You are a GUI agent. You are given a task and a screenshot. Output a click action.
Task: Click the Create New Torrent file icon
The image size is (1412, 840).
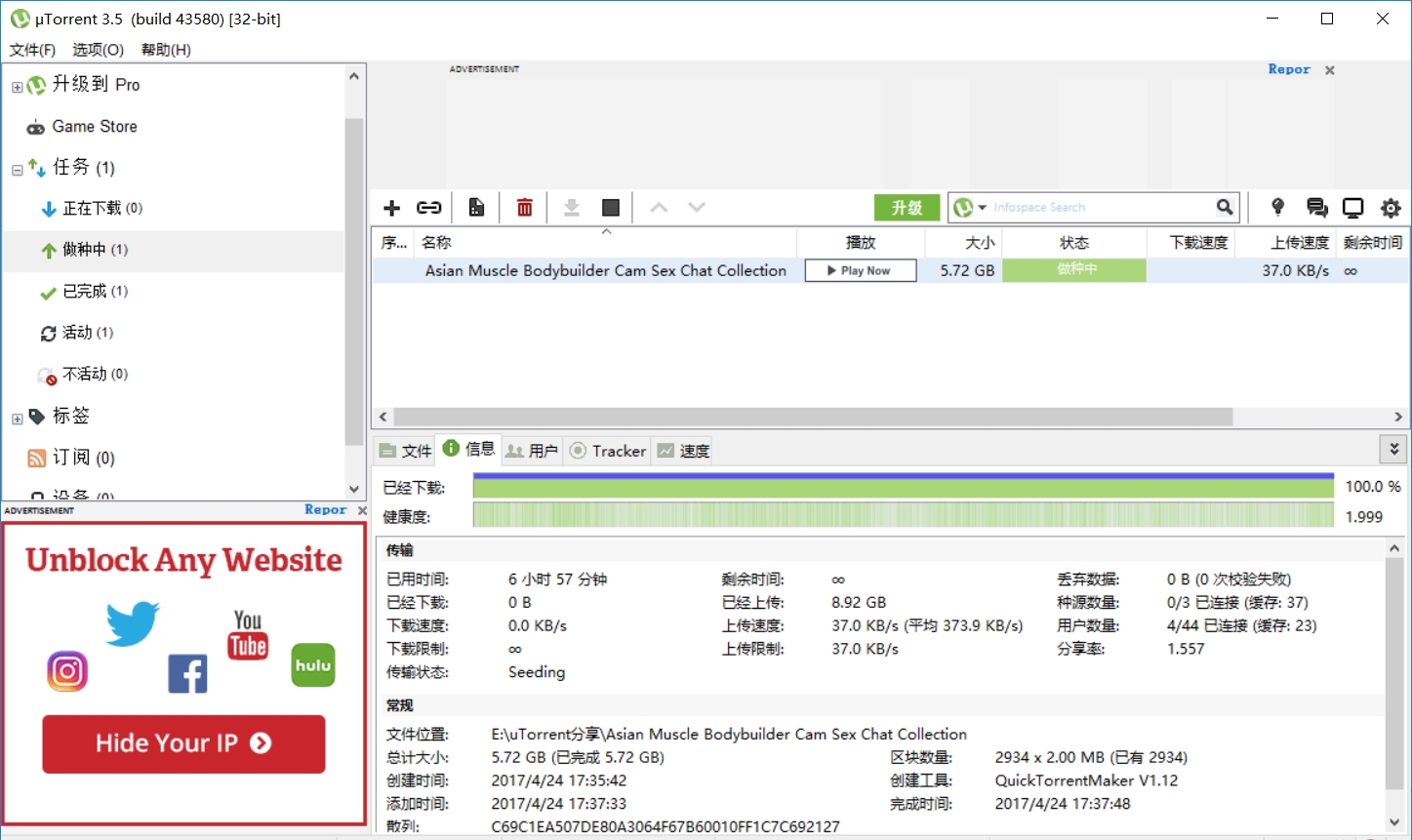476,208
